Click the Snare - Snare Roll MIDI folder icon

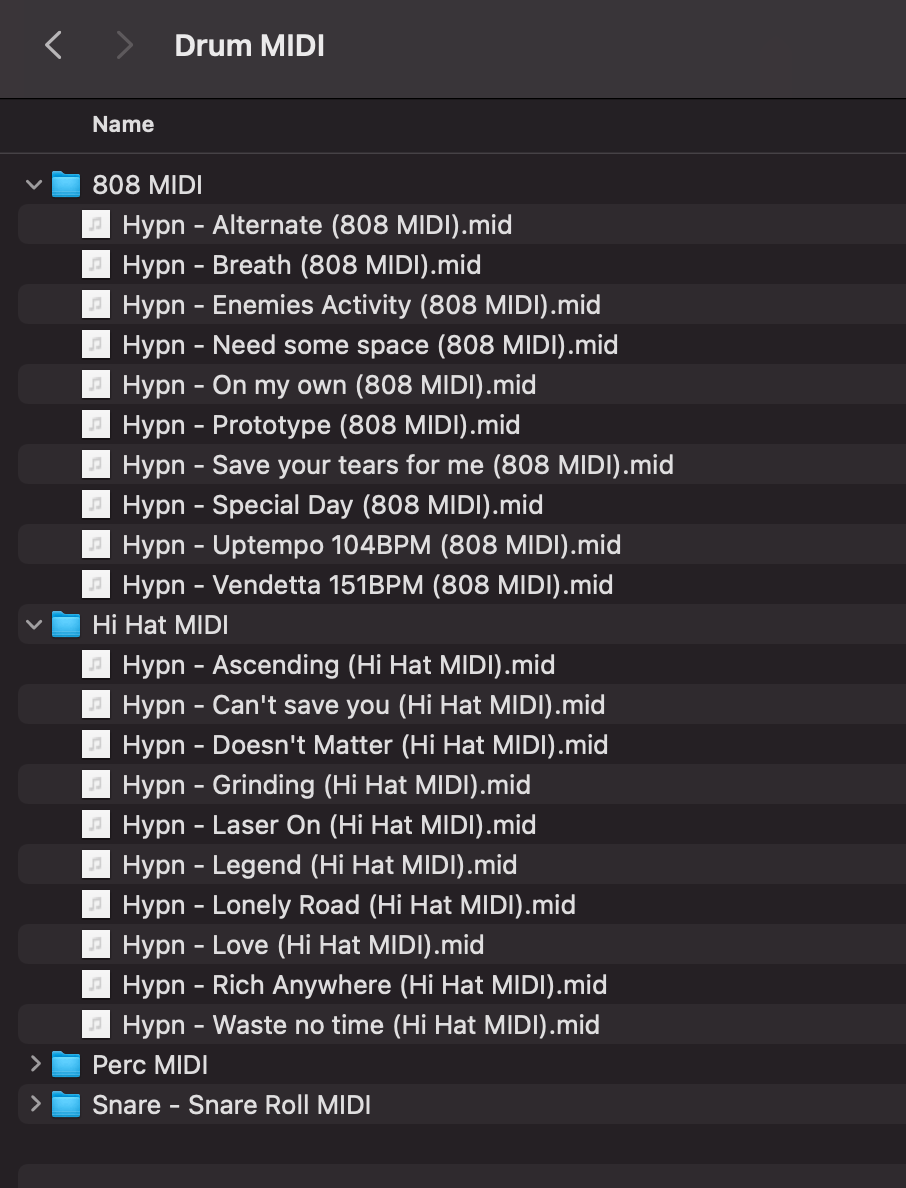(x=66, y=1104)
